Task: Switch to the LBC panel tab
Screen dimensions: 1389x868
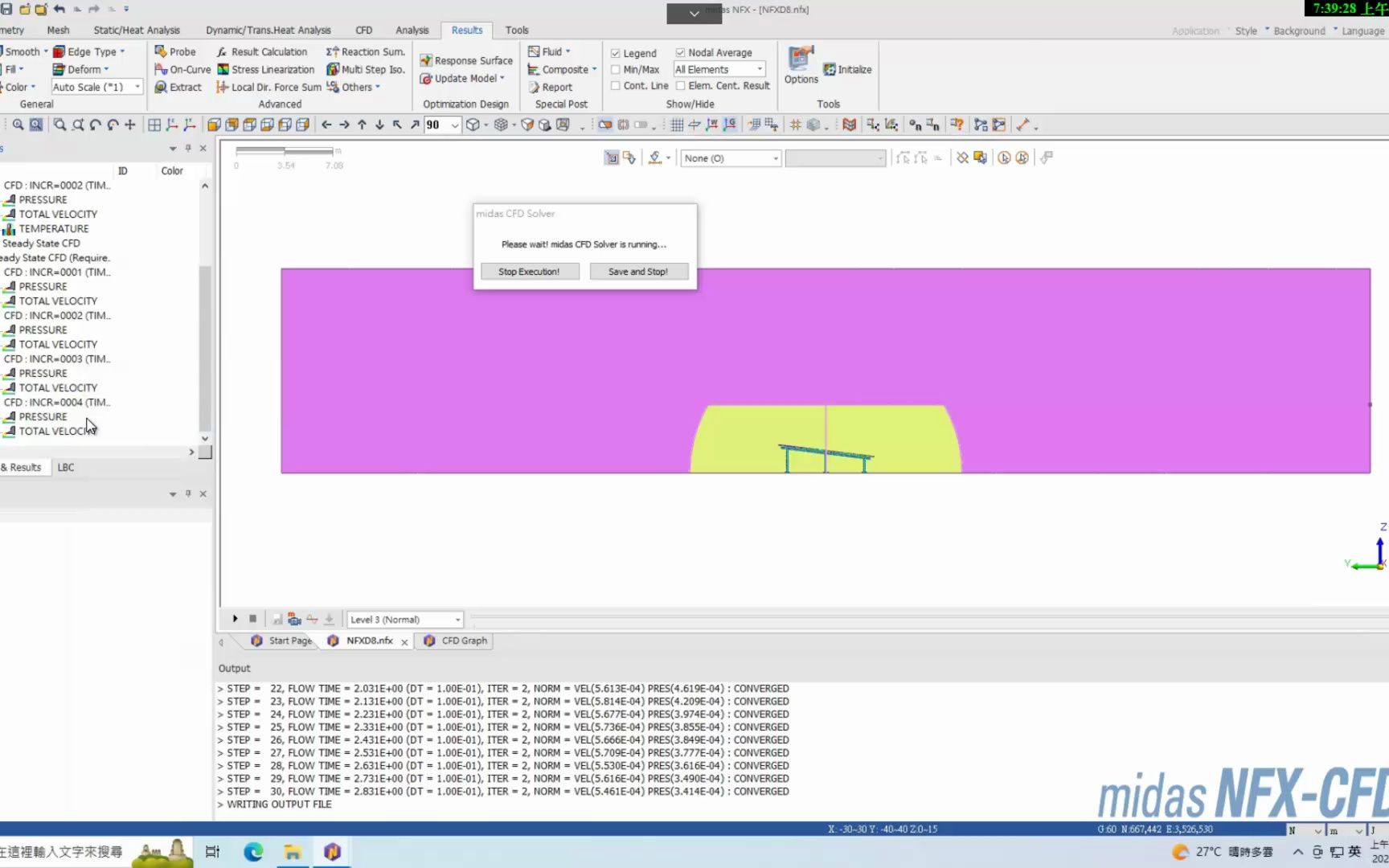Action: coord(66,467)
